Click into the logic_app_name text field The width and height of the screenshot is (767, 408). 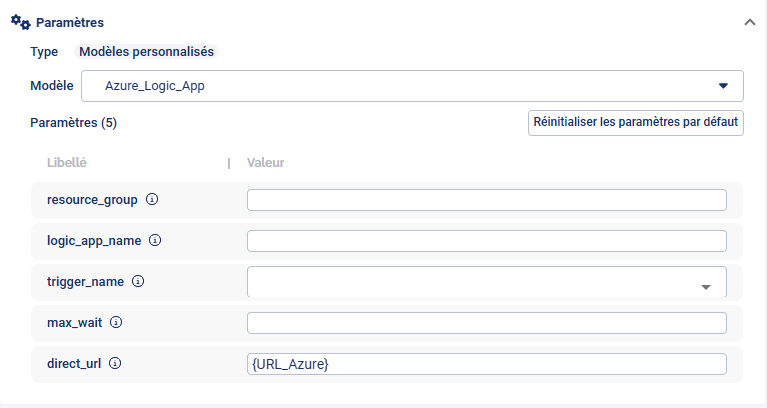click(486, 241)
